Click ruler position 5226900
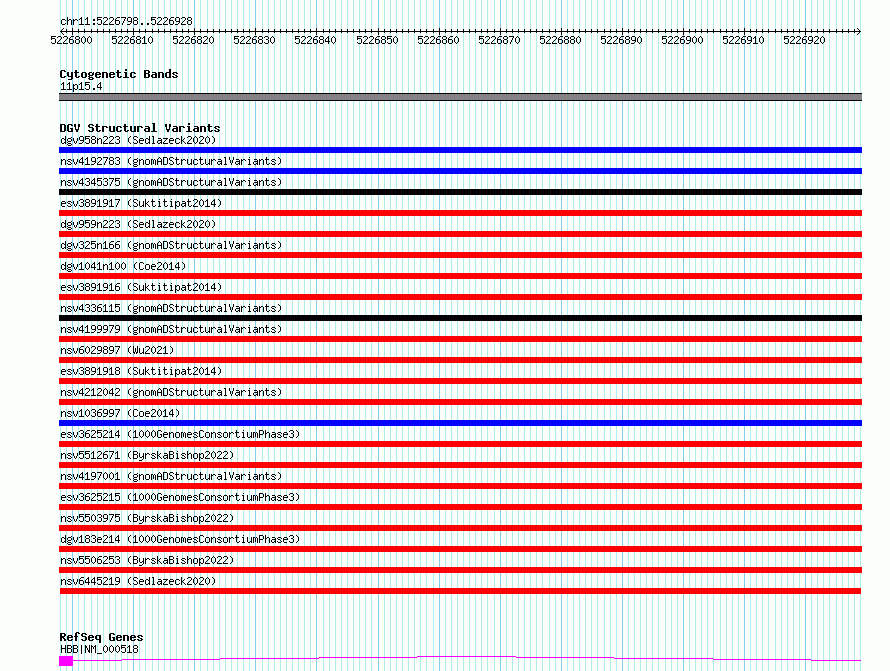This screenshot has height=671, width=890. click(682, 40)
